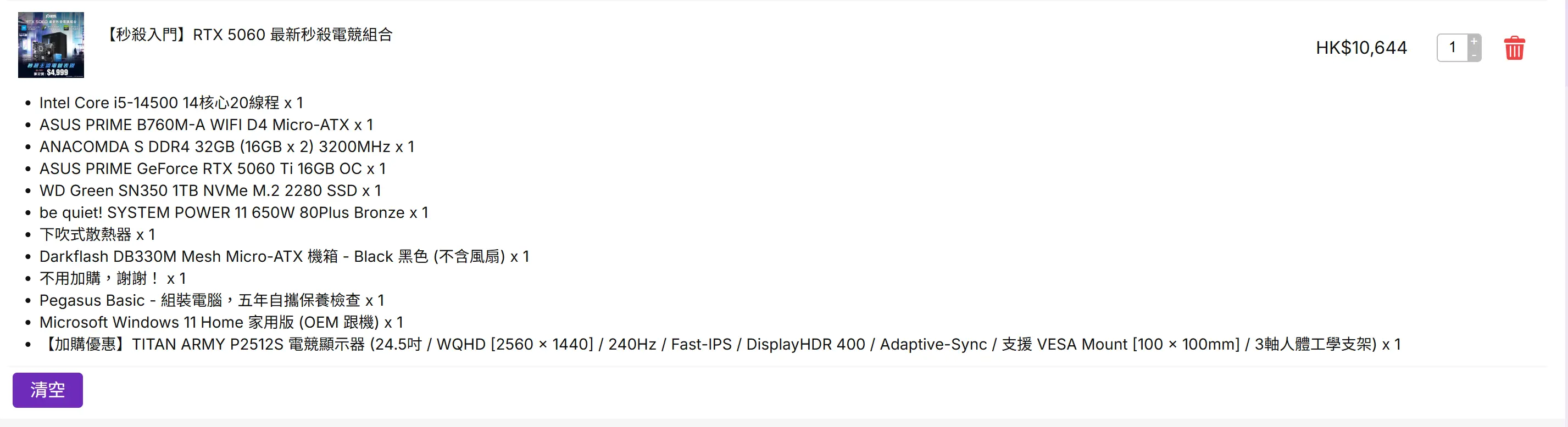Click the WD Green SN350 1TB SSD item

pyautogui.click(x=210, y=190)
